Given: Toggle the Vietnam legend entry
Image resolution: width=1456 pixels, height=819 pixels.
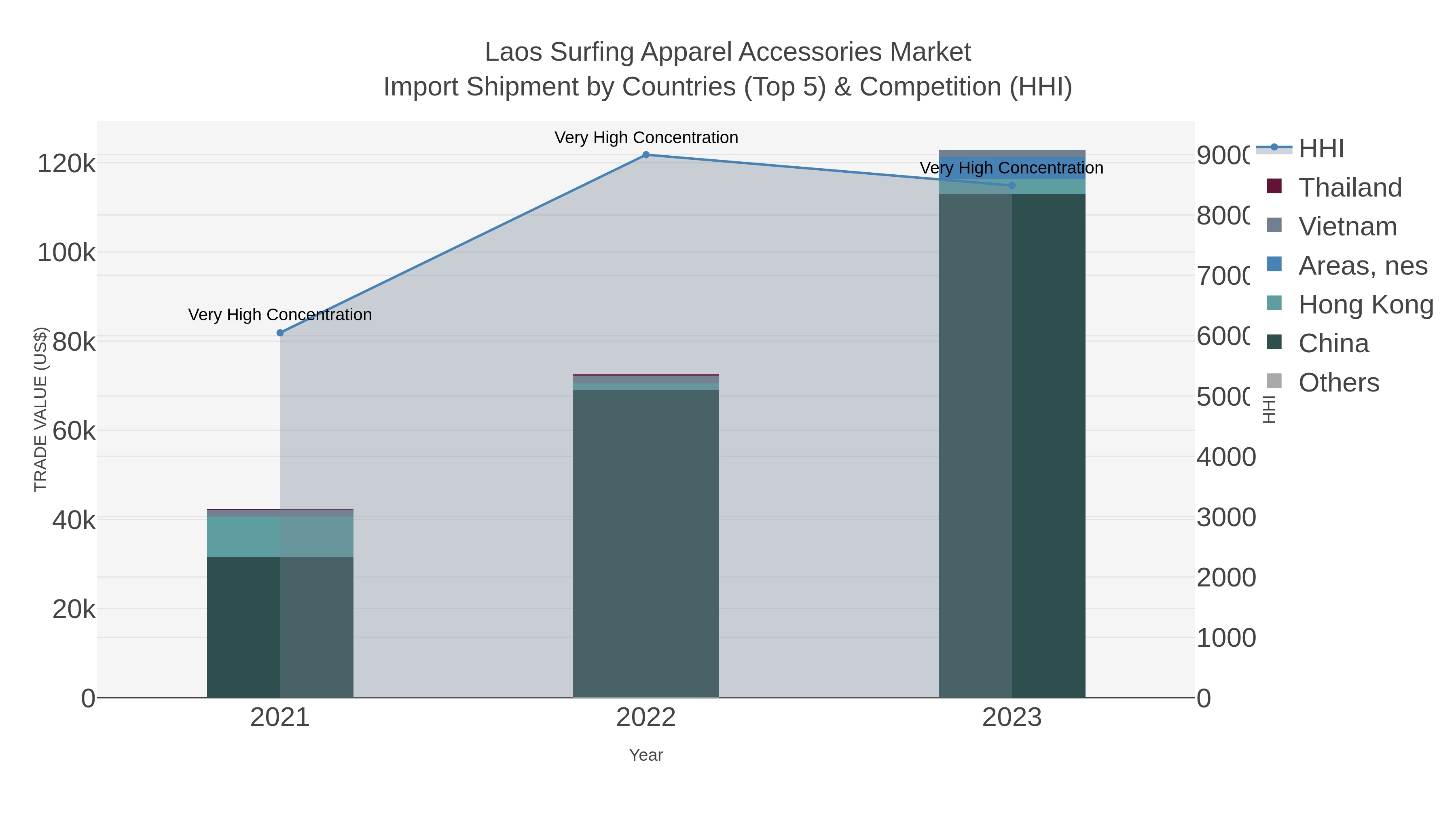Looking at the screenshot, I should 1332,226.
